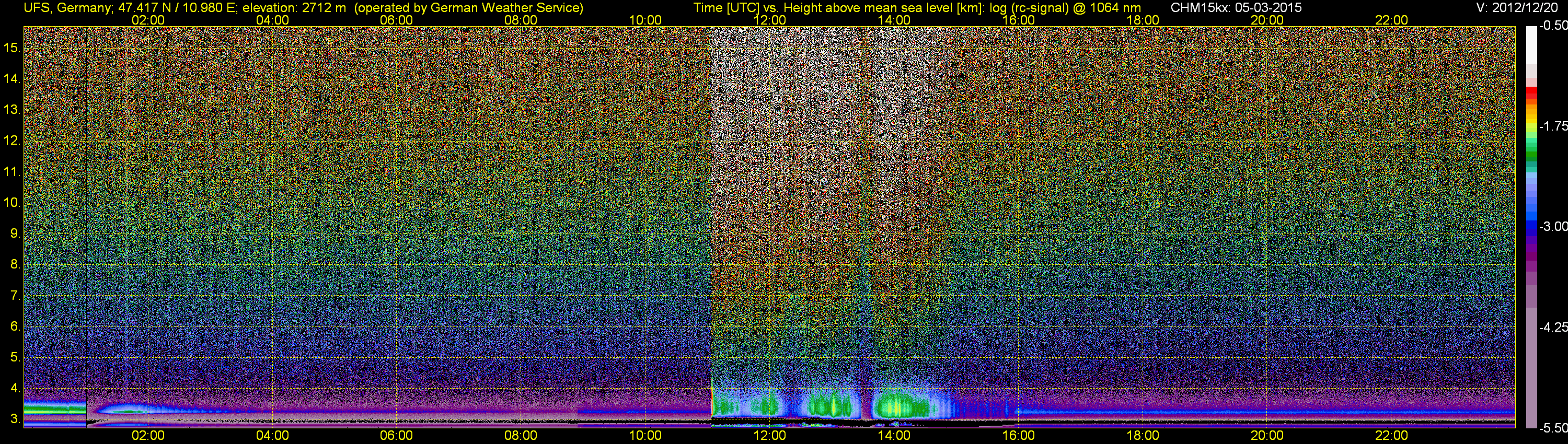1568x444 pixels.
Task: Click the 3 km height axis label
Action: pyautogui.click(x=15, y=419)
